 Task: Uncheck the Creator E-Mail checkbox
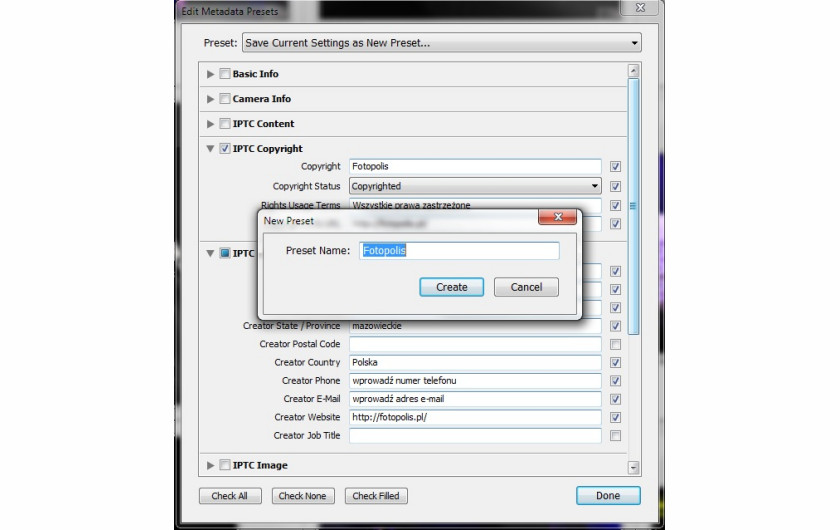(616, 399)
